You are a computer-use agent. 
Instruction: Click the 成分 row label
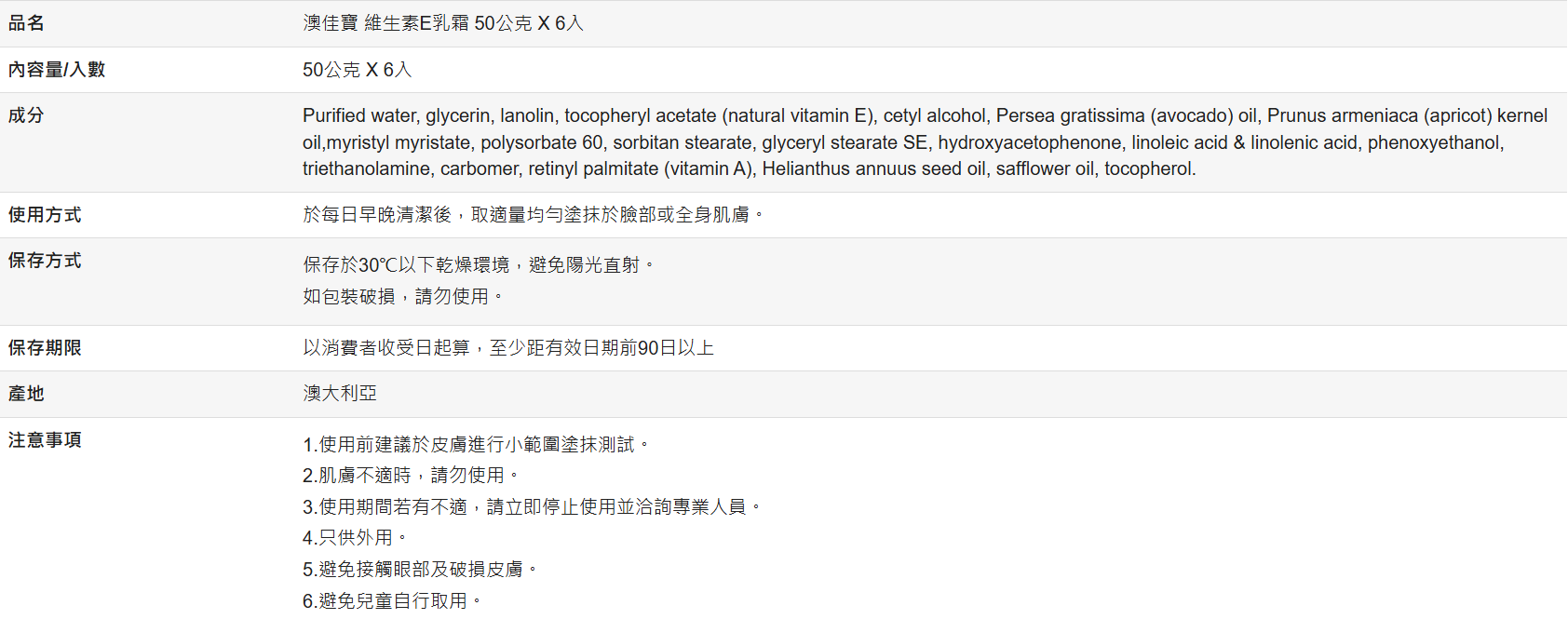pyautogui.click(x=26, y=115)
